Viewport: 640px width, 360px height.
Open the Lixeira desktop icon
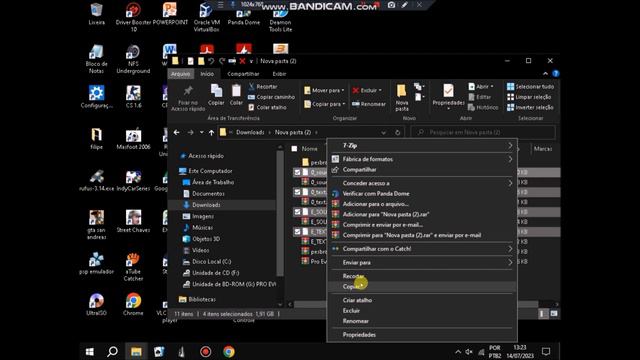96,14
